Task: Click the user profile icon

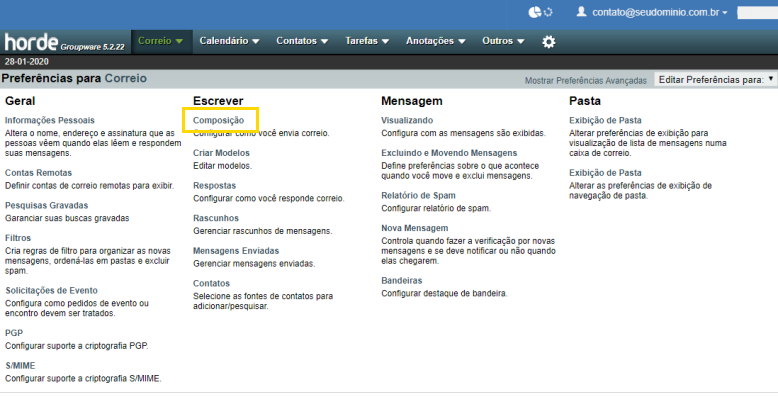Action: (x=581, y=11)
